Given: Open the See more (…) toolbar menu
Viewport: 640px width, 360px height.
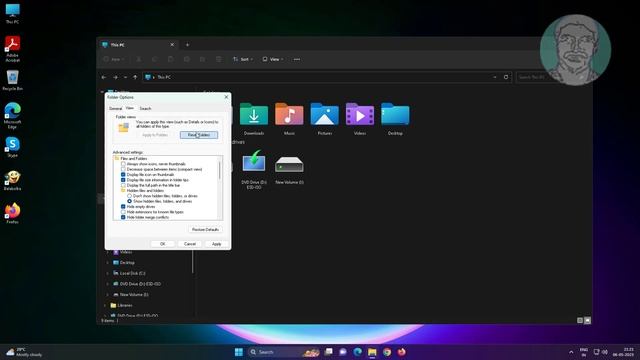Looking at the screenshot, I should tap(297, 59).
